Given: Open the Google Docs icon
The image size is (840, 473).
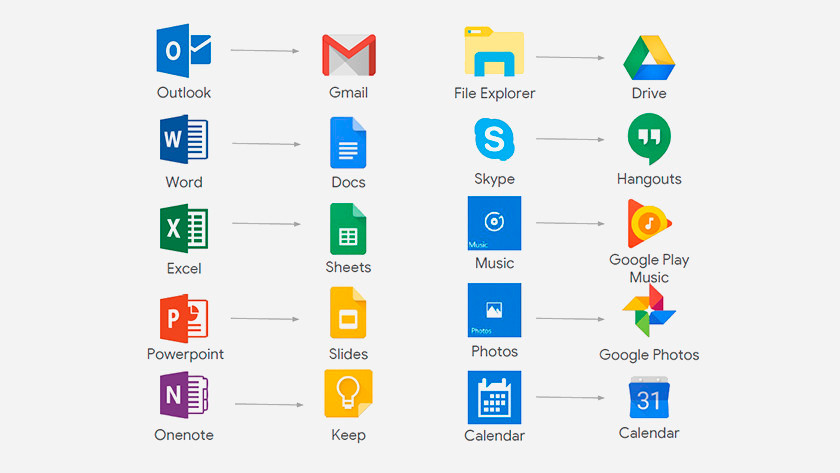Looking at the screenshot, I should click(x=348, y=143).
